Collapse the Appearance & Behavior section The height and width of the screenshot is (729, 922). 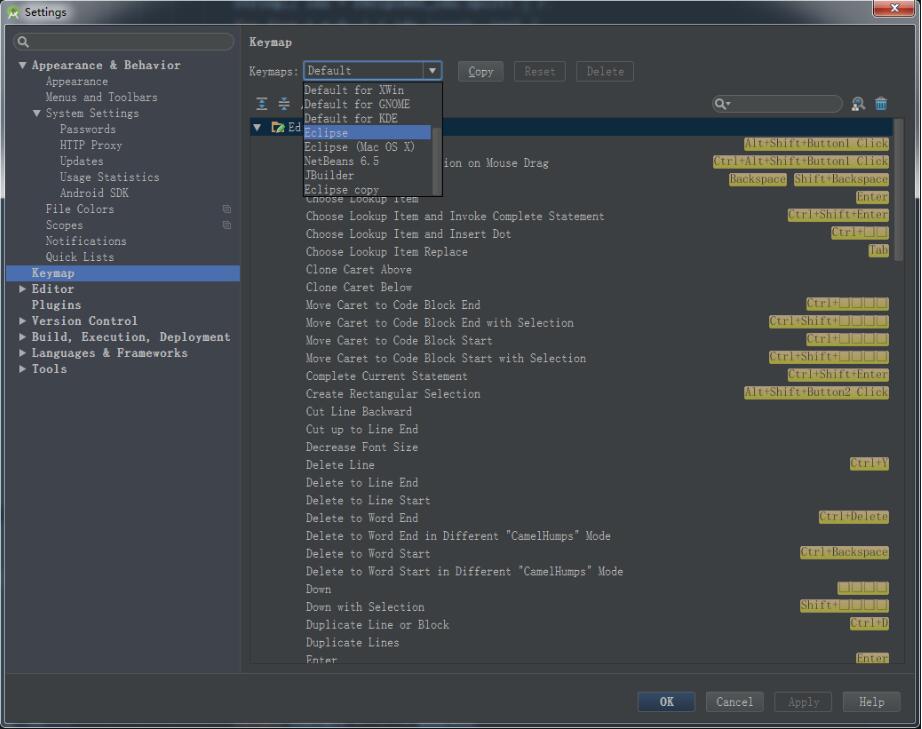coord(22,65)
